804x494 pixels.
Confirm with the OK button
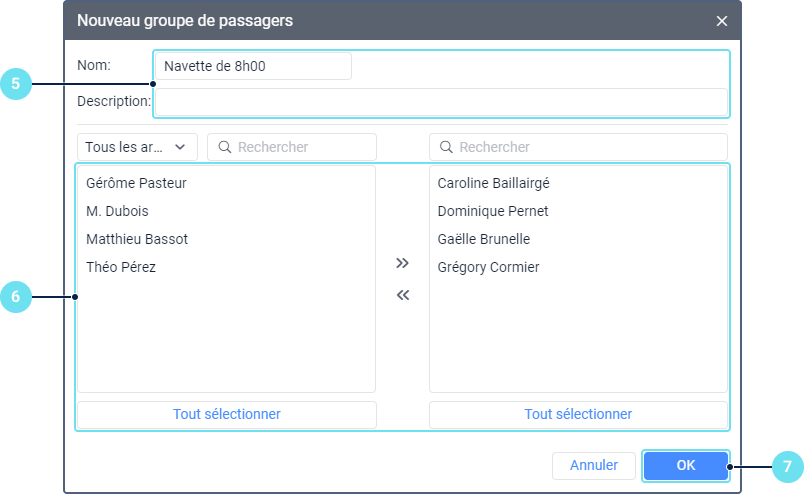686,465
